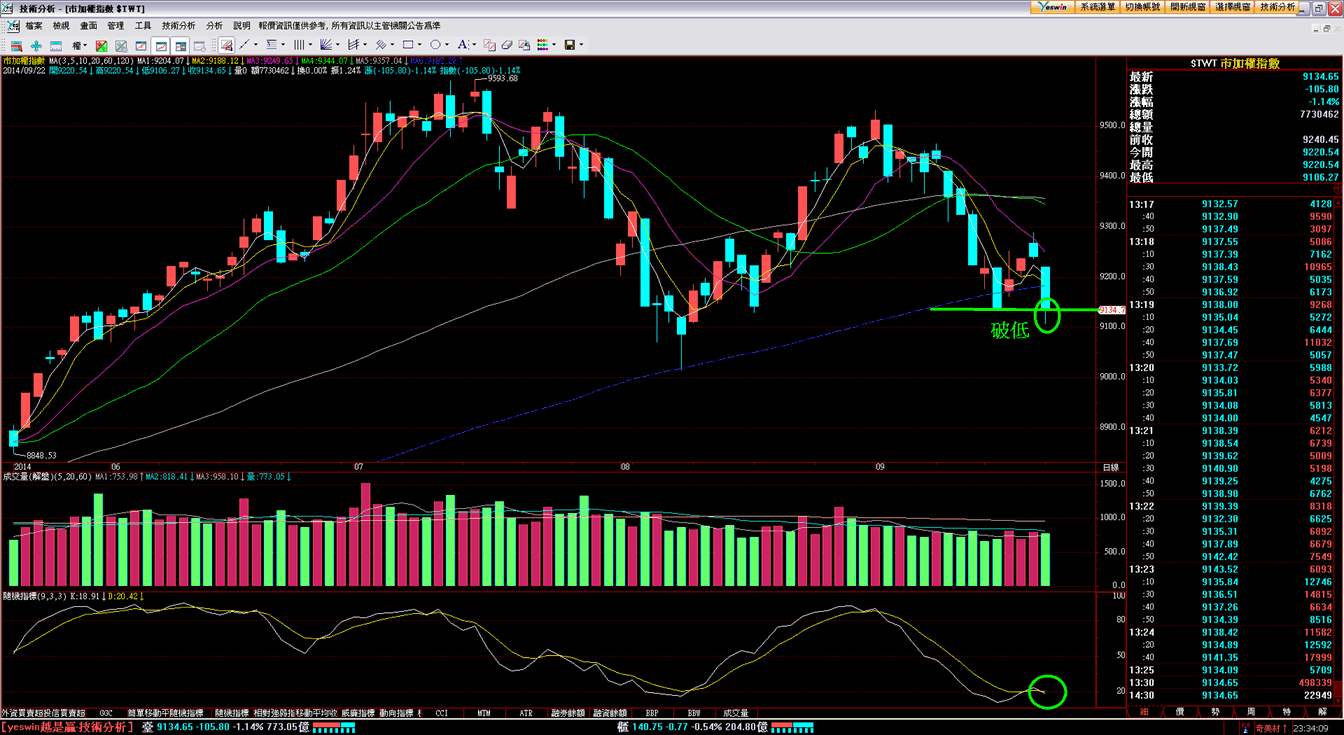Select the fan lines drawing tool
Viewport: 1344px width, 735px height.
click(325, 45)
